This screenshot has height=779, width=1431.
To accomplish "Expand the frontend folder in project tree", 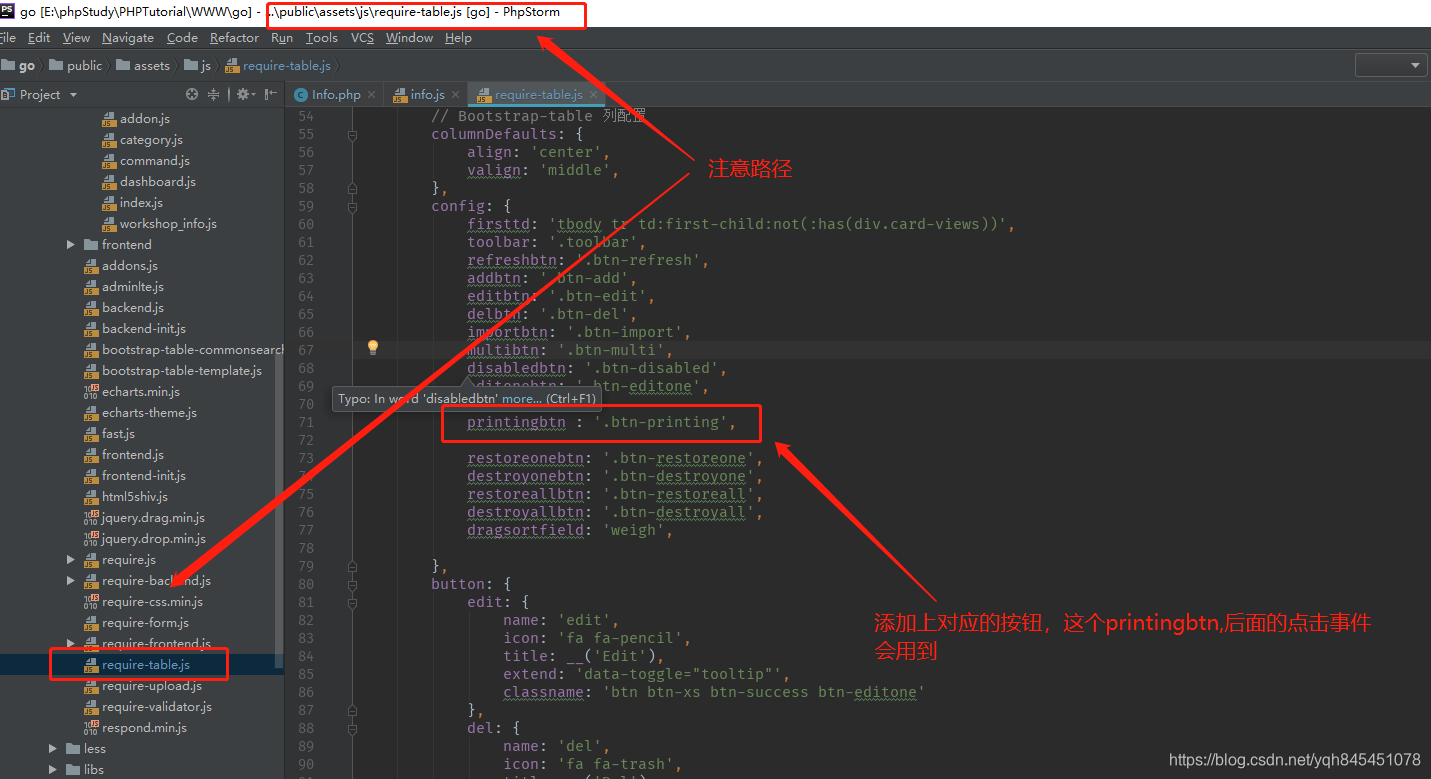I will (x=71, y=245).
